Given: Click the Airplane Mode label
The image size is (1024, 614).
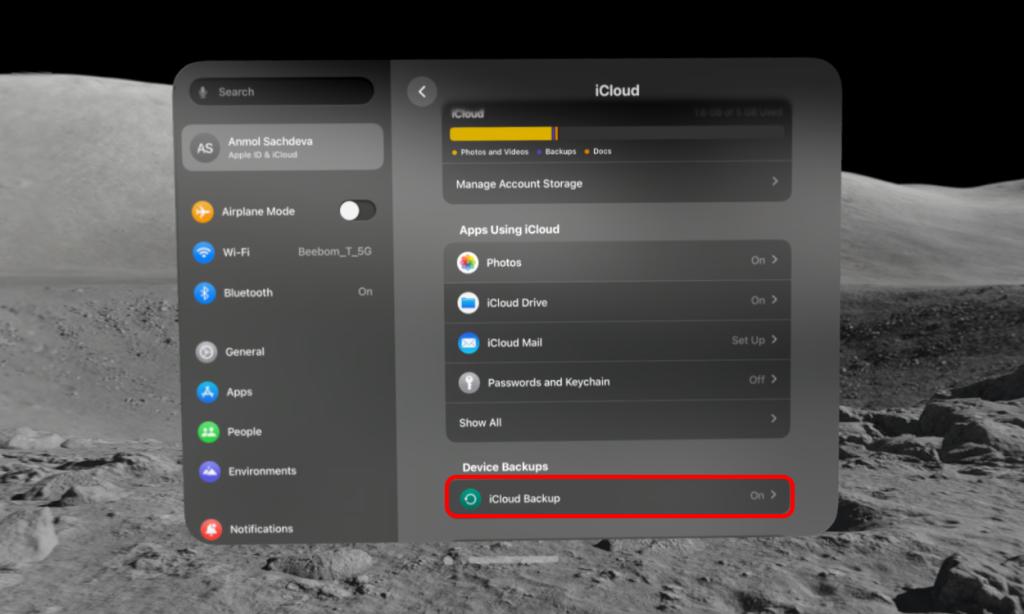Looking at the screenshot, I should (x=258, y=212).
